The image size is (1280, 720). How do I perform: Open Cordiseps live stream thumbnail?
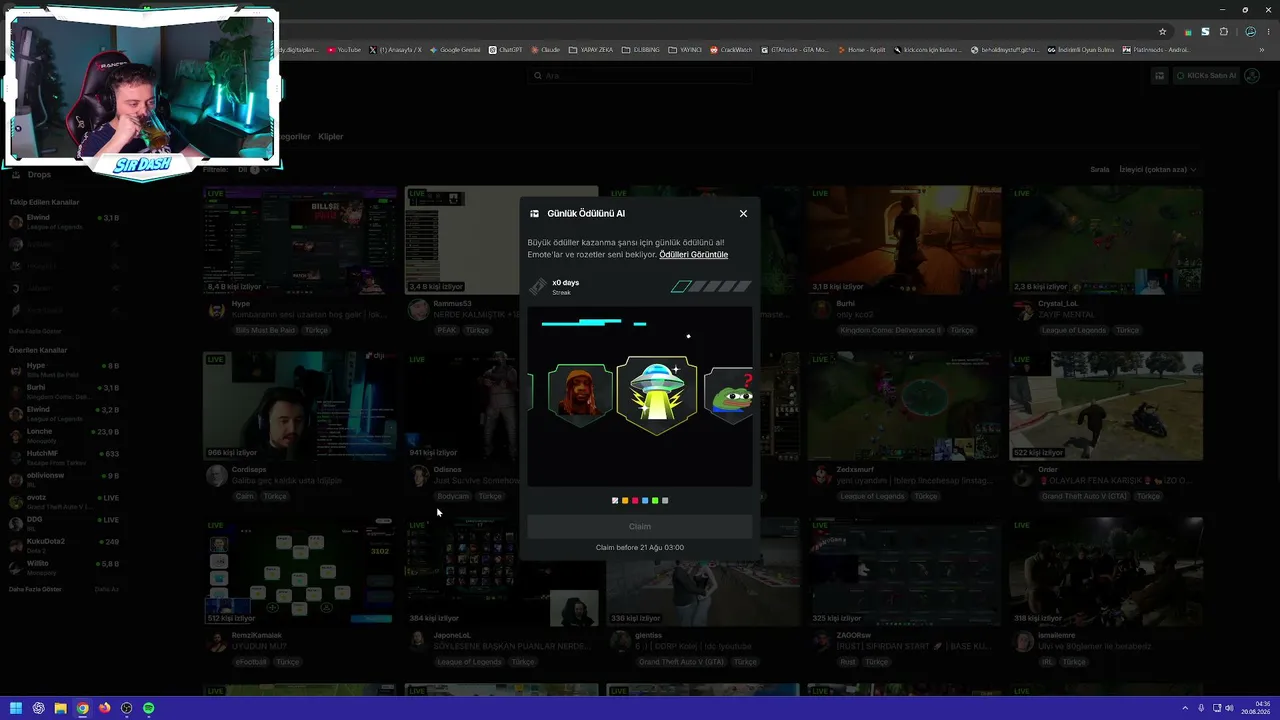[299, 406]
